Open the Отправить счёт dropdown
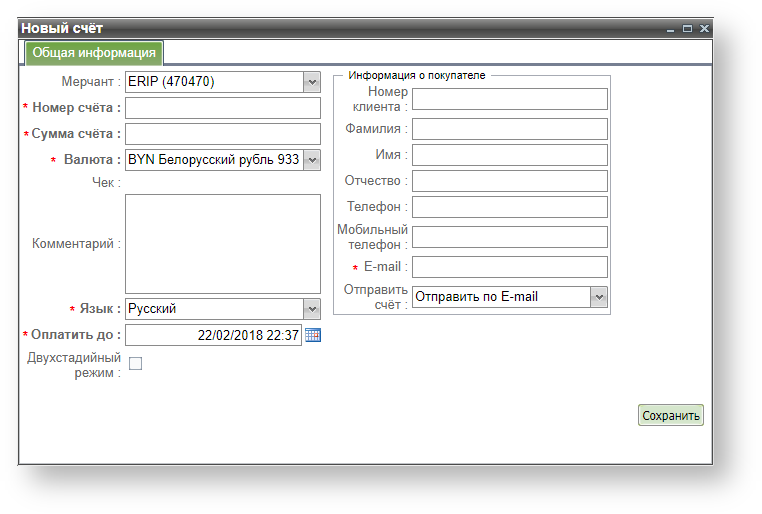 (599, 297)
